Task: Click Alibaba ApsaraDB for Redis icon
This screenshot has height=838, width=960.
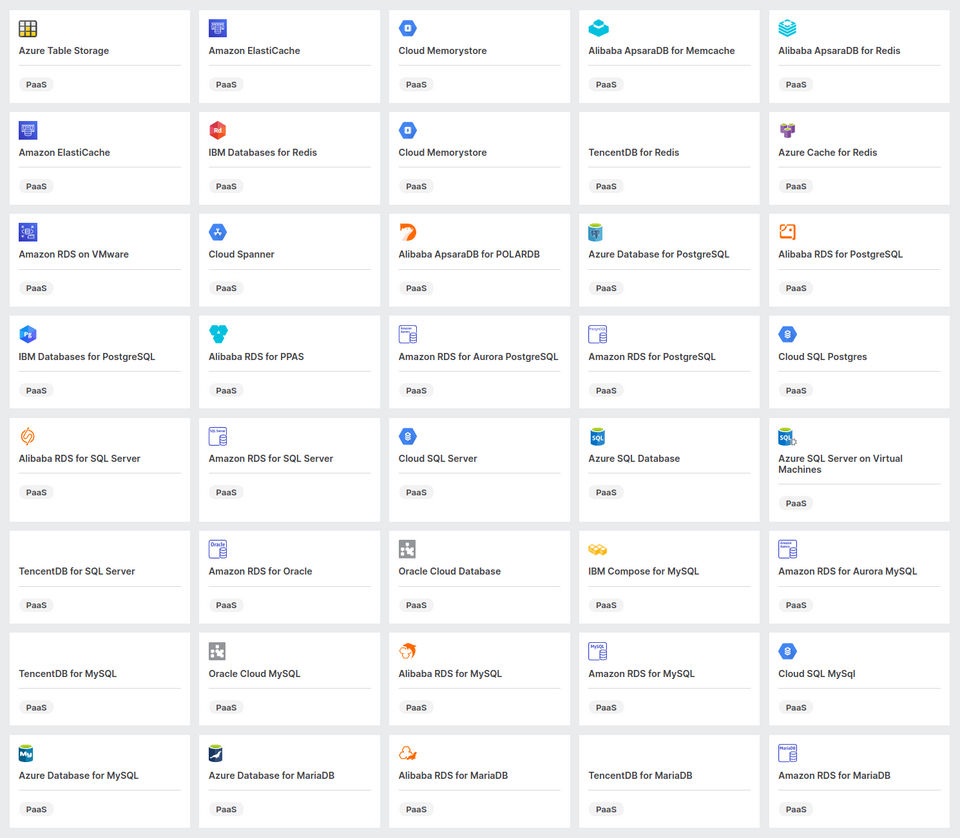Action: (787, 28)
